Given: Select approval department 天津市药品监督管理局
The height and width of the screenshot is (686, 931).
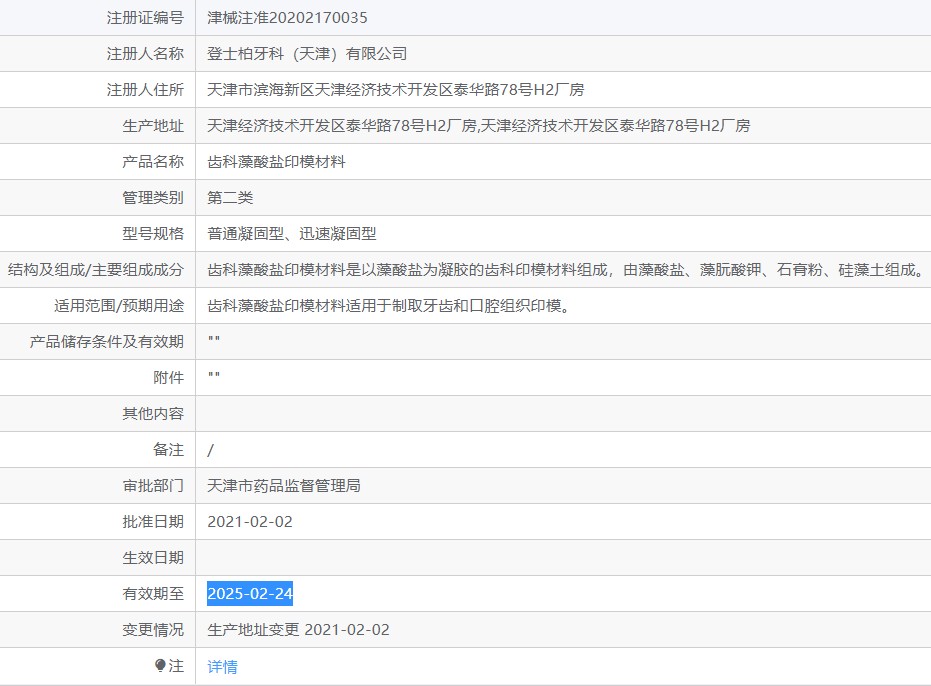Looking at the screenshot, I should 284,486.
